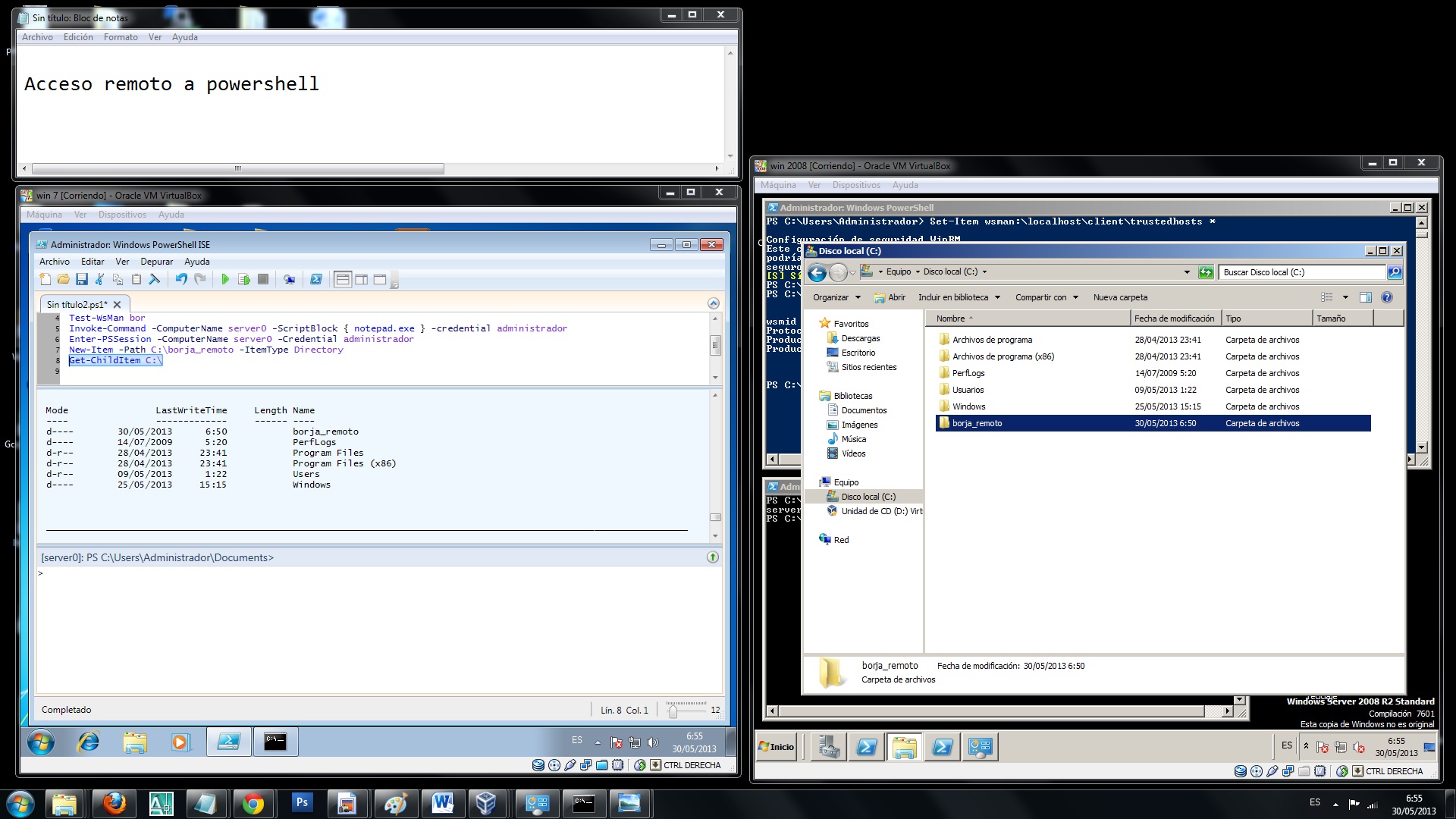Click the Buscar Disco local search field
Image resolution: width=1456 pixels, height=819 pixels.
pyautogui.click(x=1301, y=272)
